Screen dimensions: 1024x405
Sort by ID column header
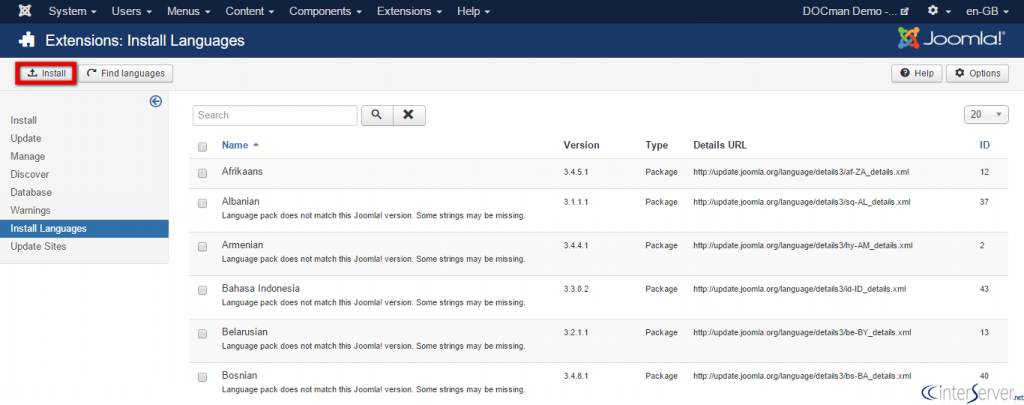[984, 145]
